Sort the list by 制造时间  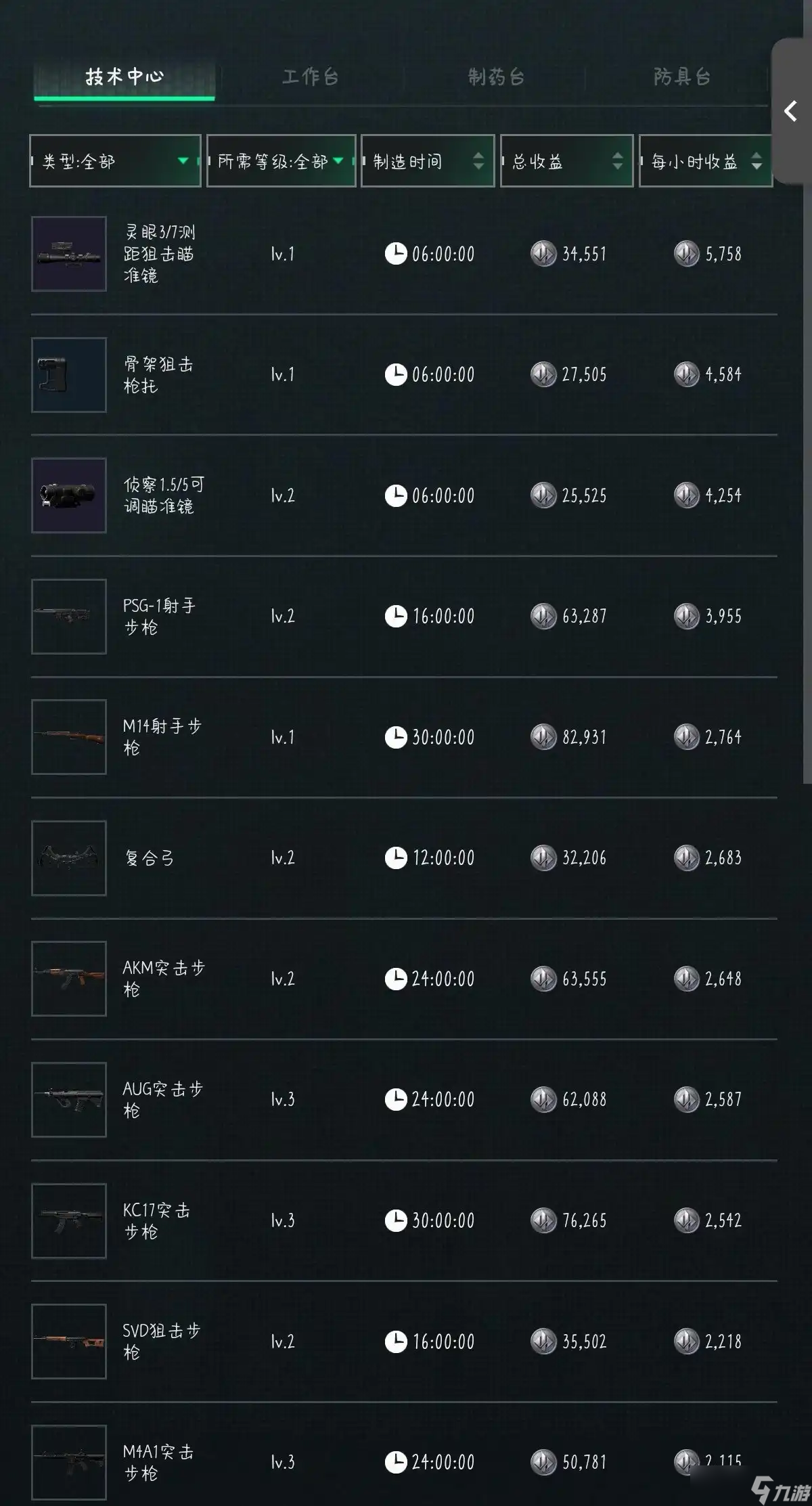point(428,161)
